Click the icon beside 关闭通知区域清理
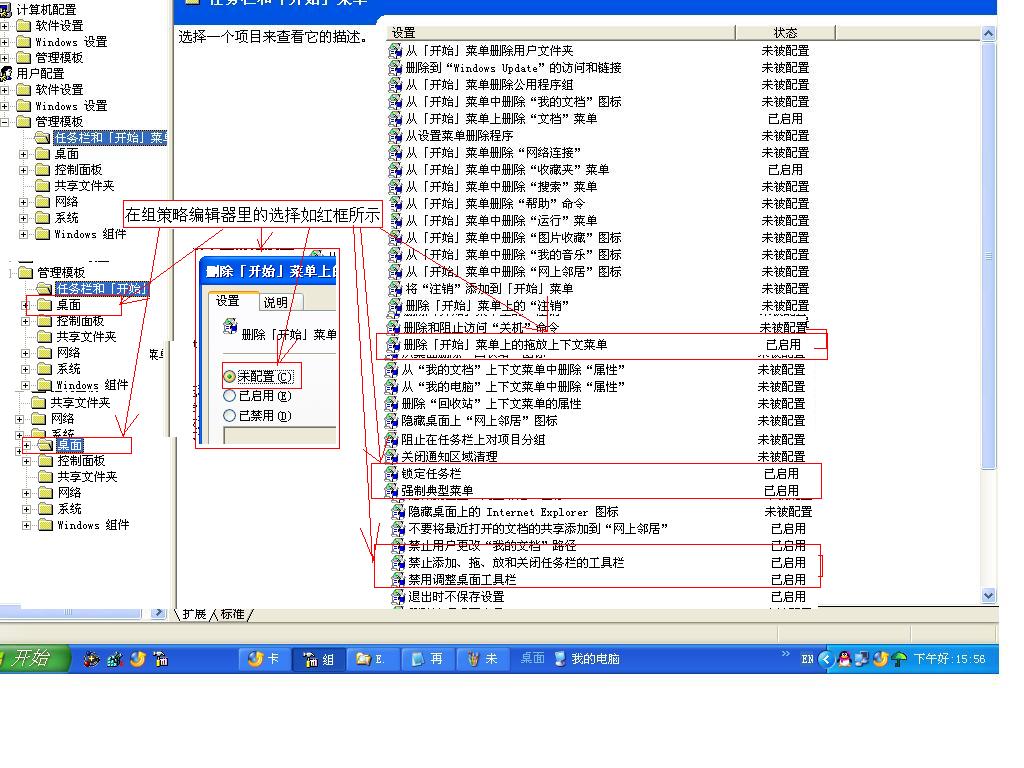This screenshot has width=1024, height=768. pyautogui.click(x=391, y=456)
